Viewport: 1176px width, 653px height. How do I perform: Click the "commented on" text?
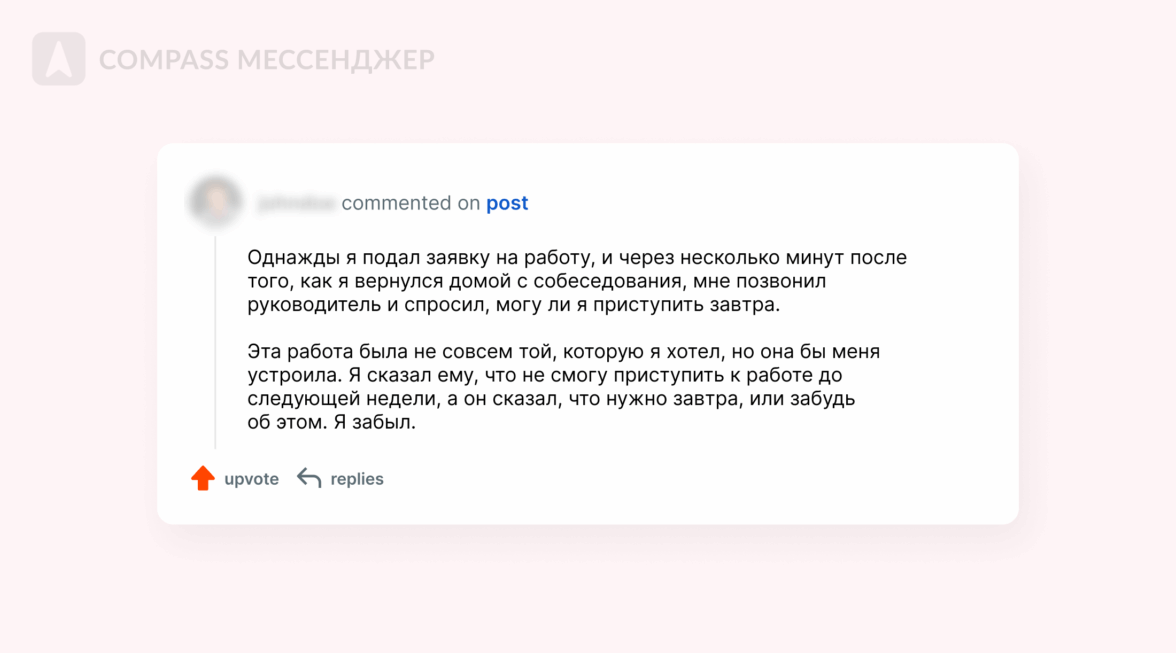(x=411, y=203)
